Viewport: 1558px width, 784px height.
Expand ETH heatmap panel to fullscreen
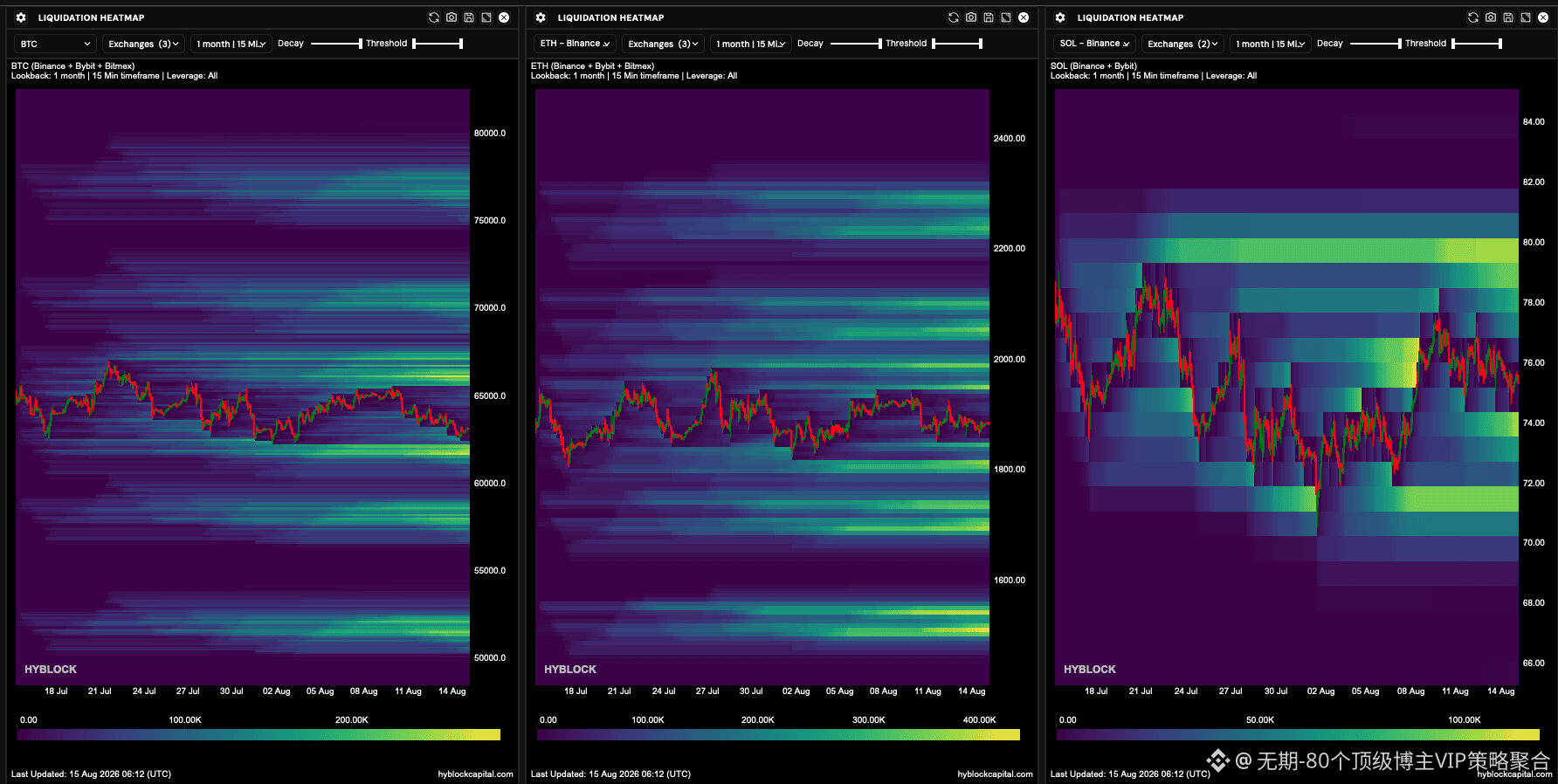(1006, 17)
